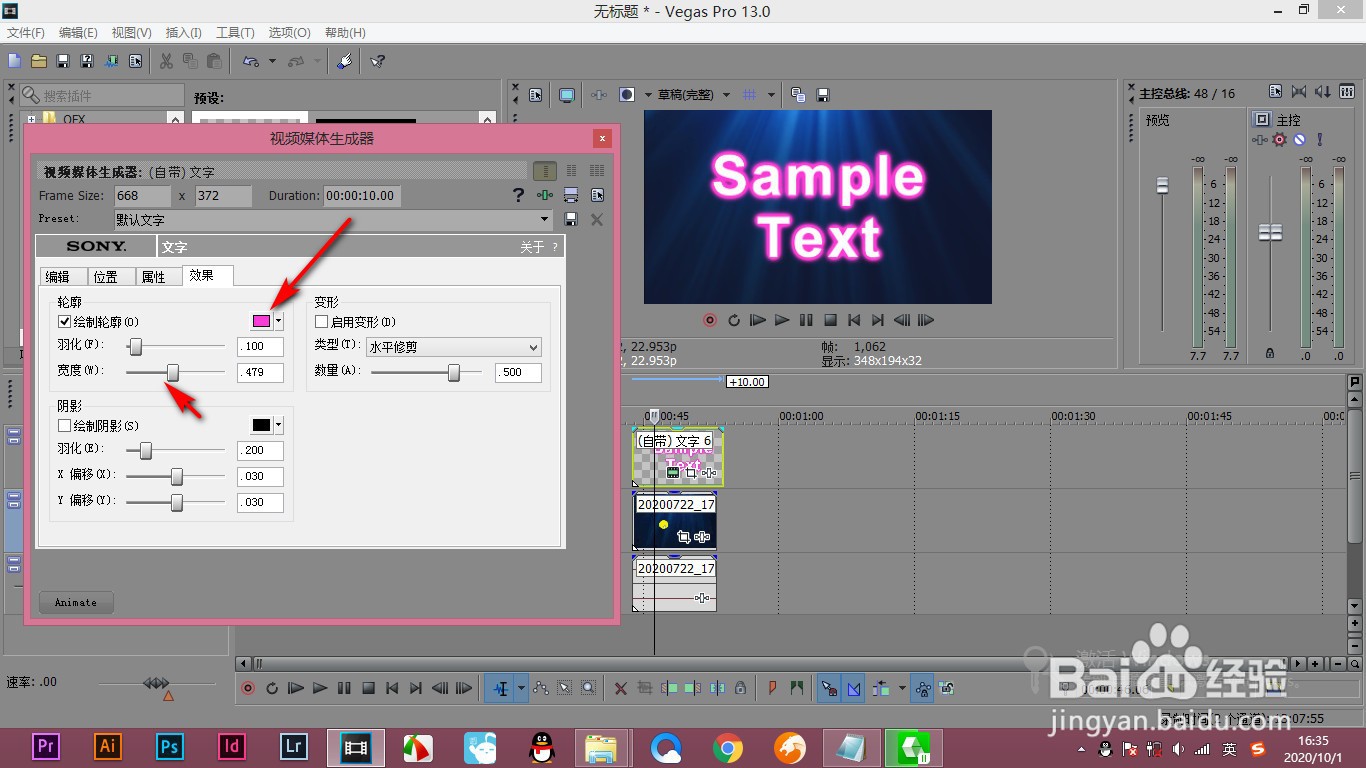This screenshot has width=1366, height=768.
Task: Save the preset in the media generator dialog
Action: point(572,219)
